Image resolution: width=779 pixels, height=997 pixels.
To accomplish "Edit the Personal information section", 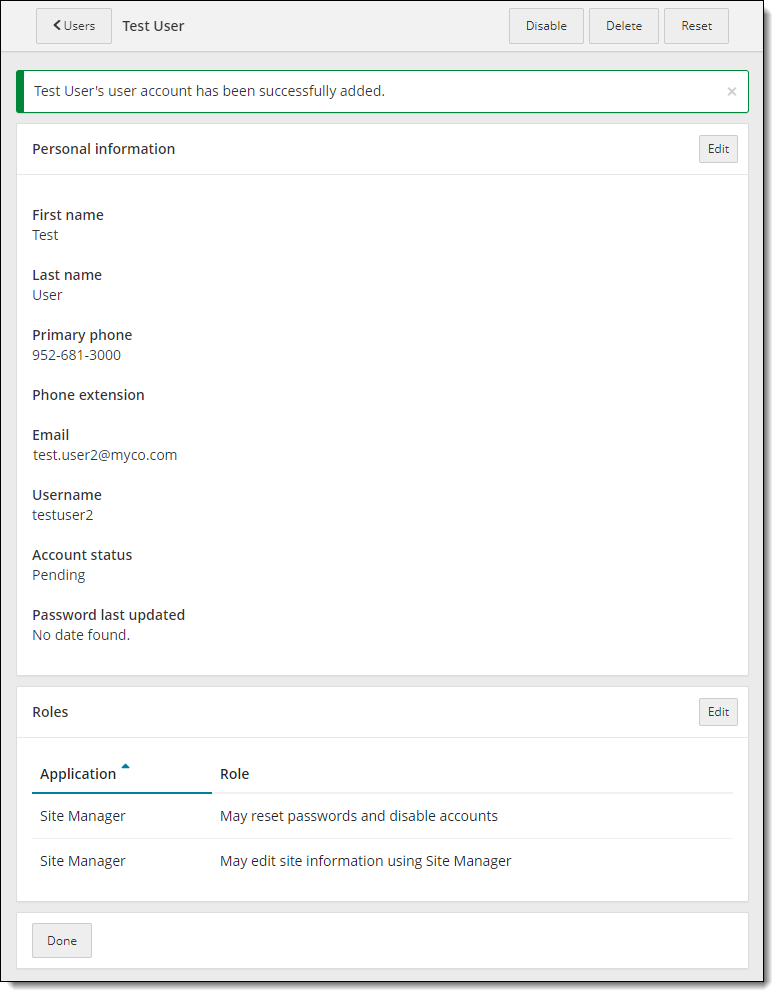I will (x=718, y=149).
